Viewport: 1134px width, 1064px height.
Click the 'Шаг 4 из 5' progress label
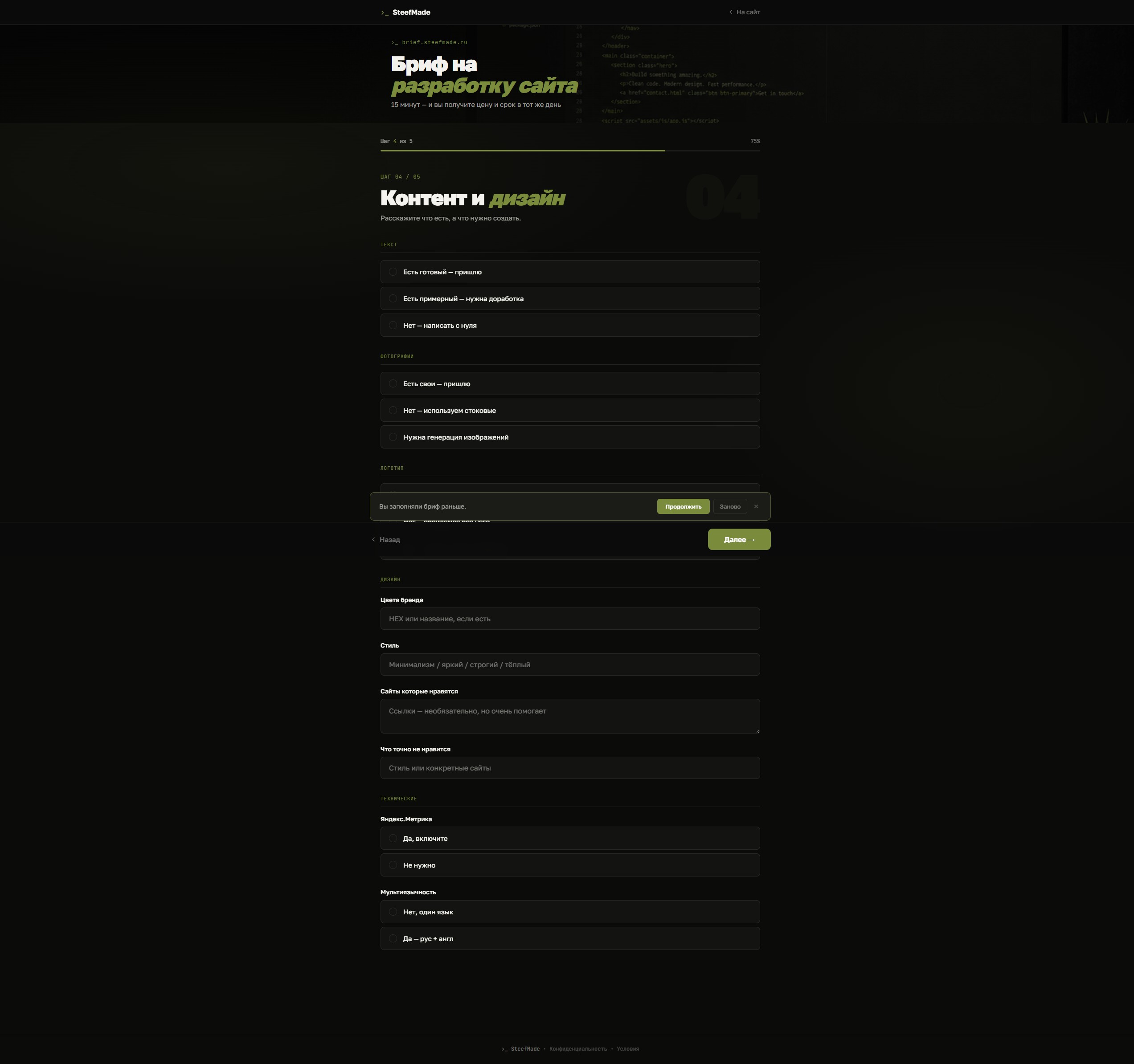point(397,141)
